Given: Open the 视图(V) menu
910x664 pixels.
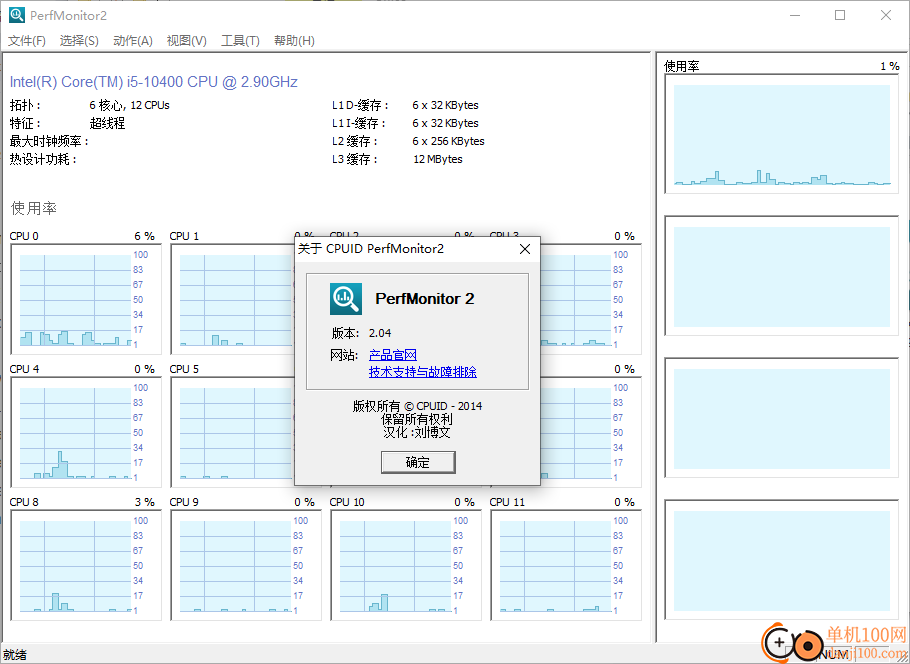Looking at the screenshot, I should [x=186, y=41].
